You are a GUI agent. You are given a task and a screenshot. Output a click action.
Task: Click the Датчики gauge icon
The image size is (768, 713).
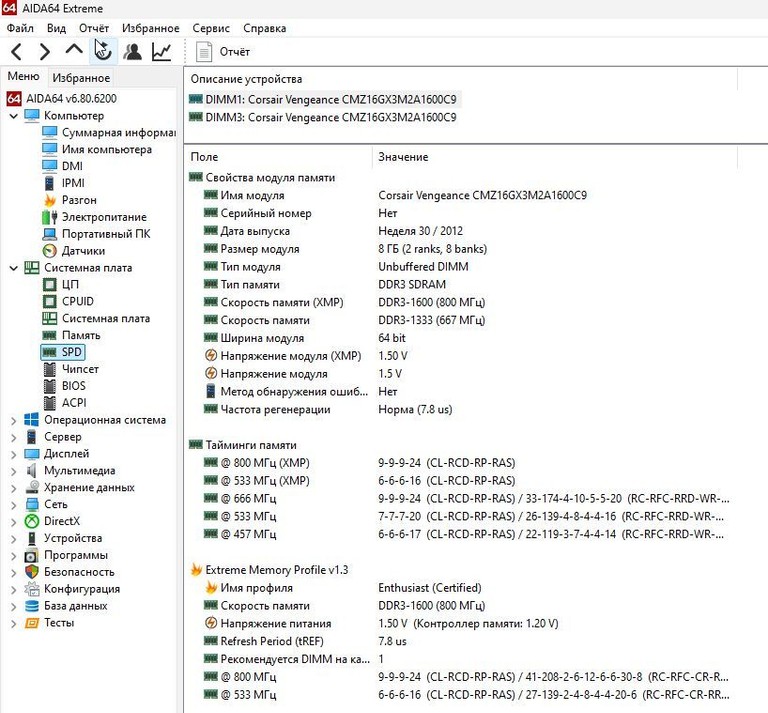[49, 251]
